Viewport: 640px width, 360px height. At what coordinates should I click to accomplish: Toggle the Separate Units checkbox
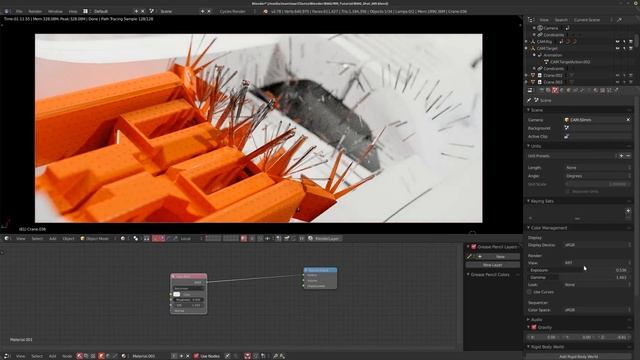click(568, 191)
